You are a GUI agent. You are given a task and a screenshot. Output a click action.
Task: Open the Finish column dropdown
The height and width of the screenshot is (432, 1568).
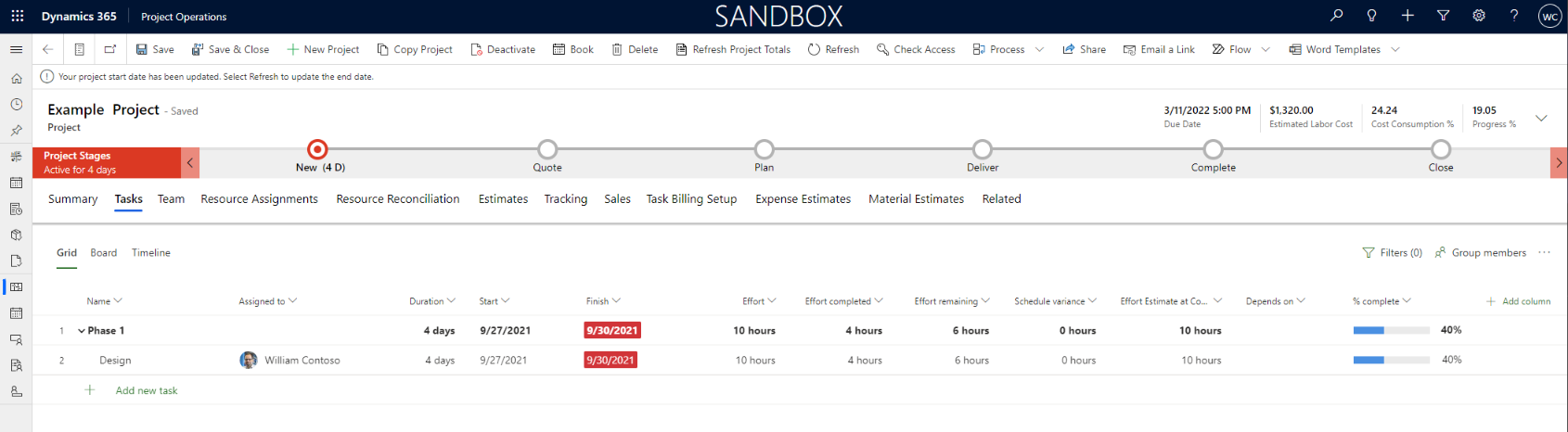pyautogui.click(x=616, y=300)
